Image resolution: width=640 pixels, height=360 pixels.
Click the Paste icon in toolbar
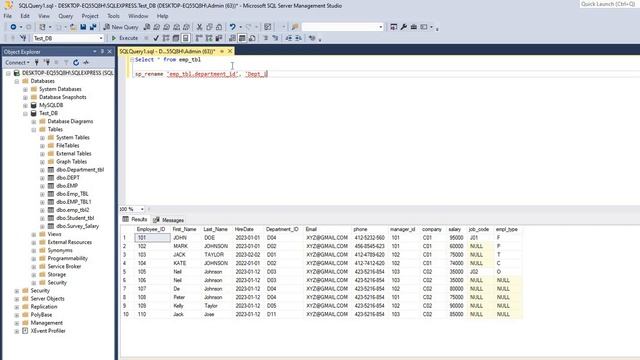(219, 27)
